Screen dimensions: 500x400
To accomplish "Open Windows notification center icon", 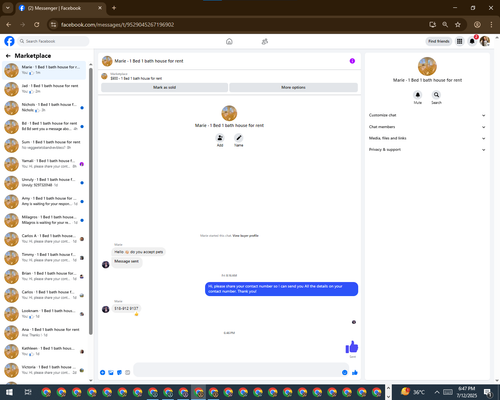I will click(488, 392).
